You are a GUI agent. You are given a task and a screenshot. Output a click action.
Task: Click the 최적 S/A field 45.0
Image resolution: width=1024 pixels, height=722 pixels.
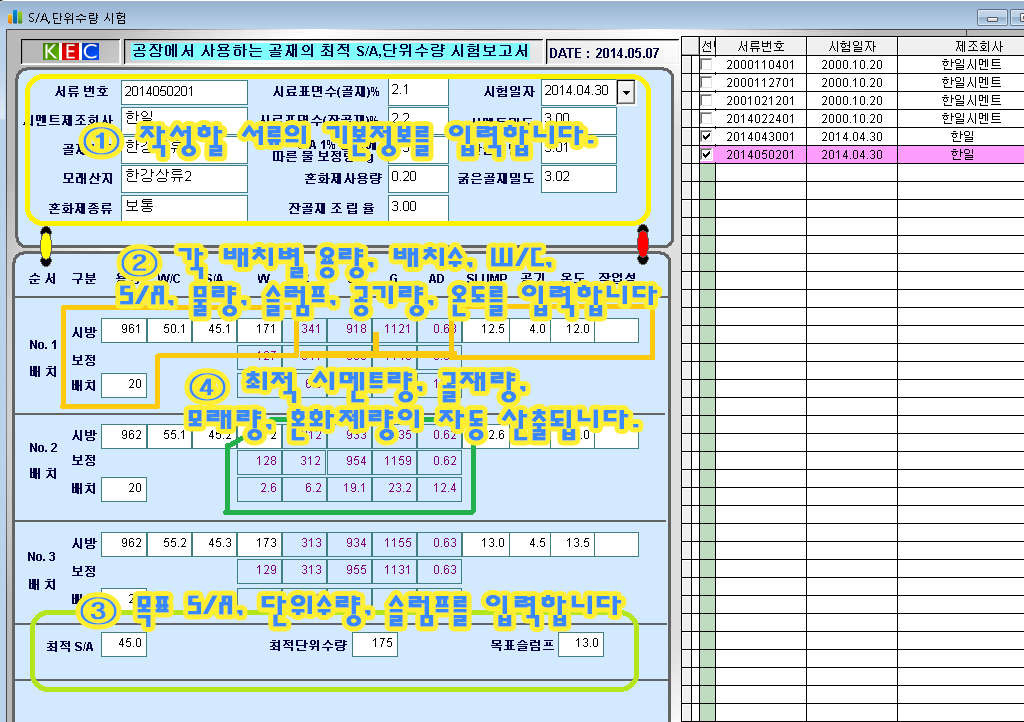coord(123,644)
